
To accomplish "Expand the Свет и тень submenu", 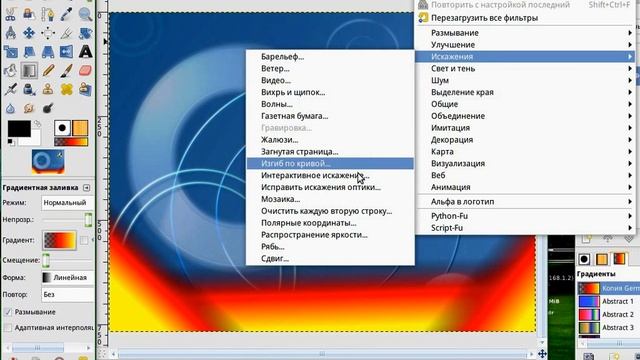I will pos(524,69).
